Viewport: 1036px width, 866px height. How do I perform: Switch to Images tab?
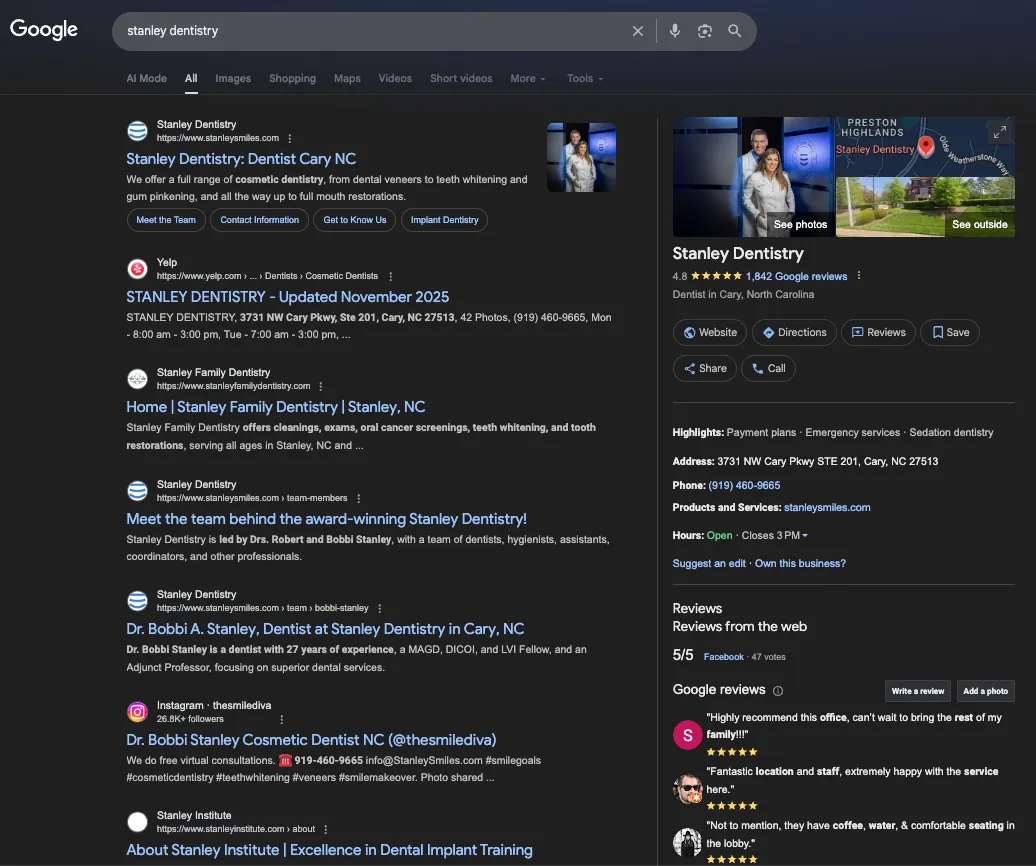pyautogui.click(x=233, y=78)
